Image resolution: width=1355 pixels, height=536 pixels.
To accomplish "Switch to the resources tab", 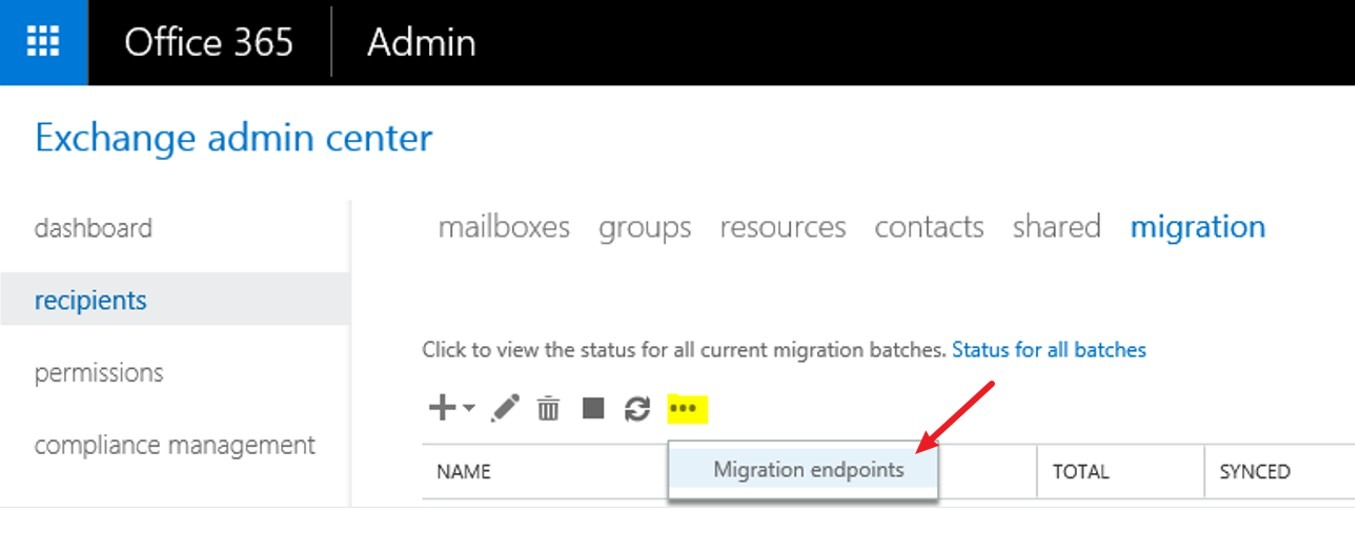I will pos(783,227).
